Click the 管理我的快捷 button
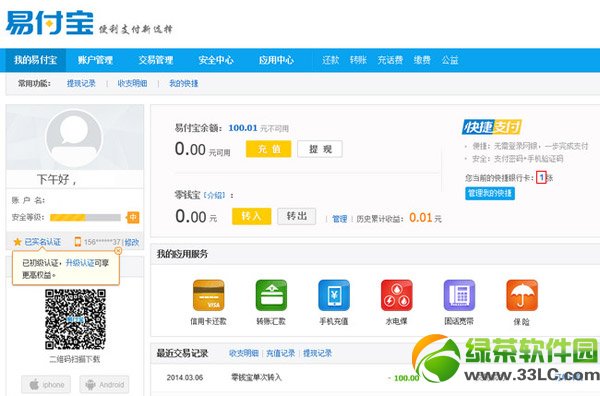Screen dimensions: 600x396 pos(490,193)
